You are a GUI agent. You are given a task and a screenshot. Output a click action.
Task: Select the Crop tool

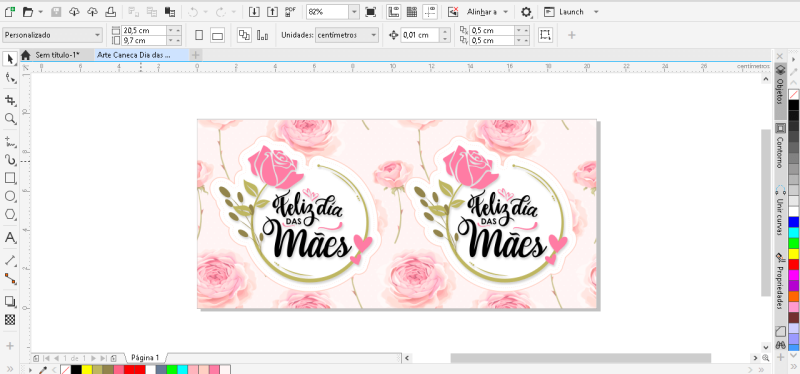10,100
